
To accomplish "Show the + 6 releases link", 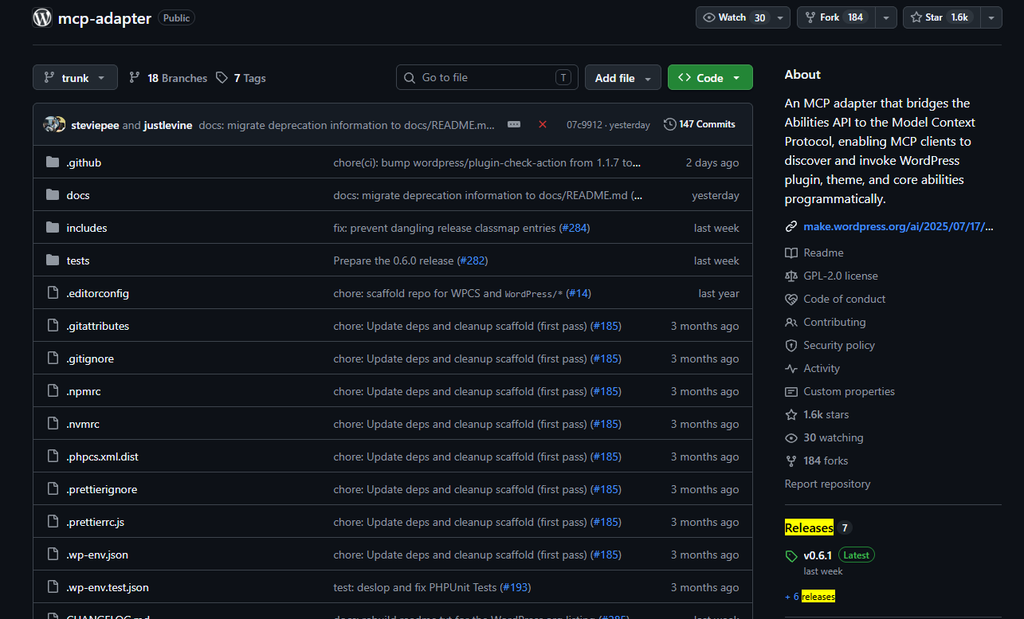I will [x=810, y=597].
